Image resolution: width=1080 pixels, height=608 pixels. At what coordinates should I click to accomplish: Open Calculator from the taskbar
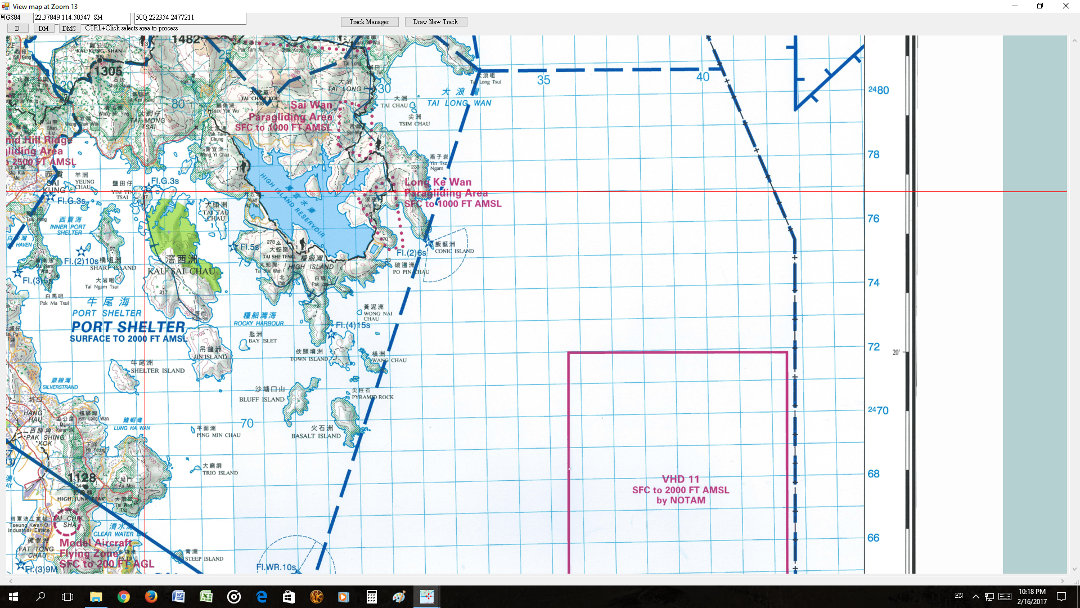click(371, 596)
